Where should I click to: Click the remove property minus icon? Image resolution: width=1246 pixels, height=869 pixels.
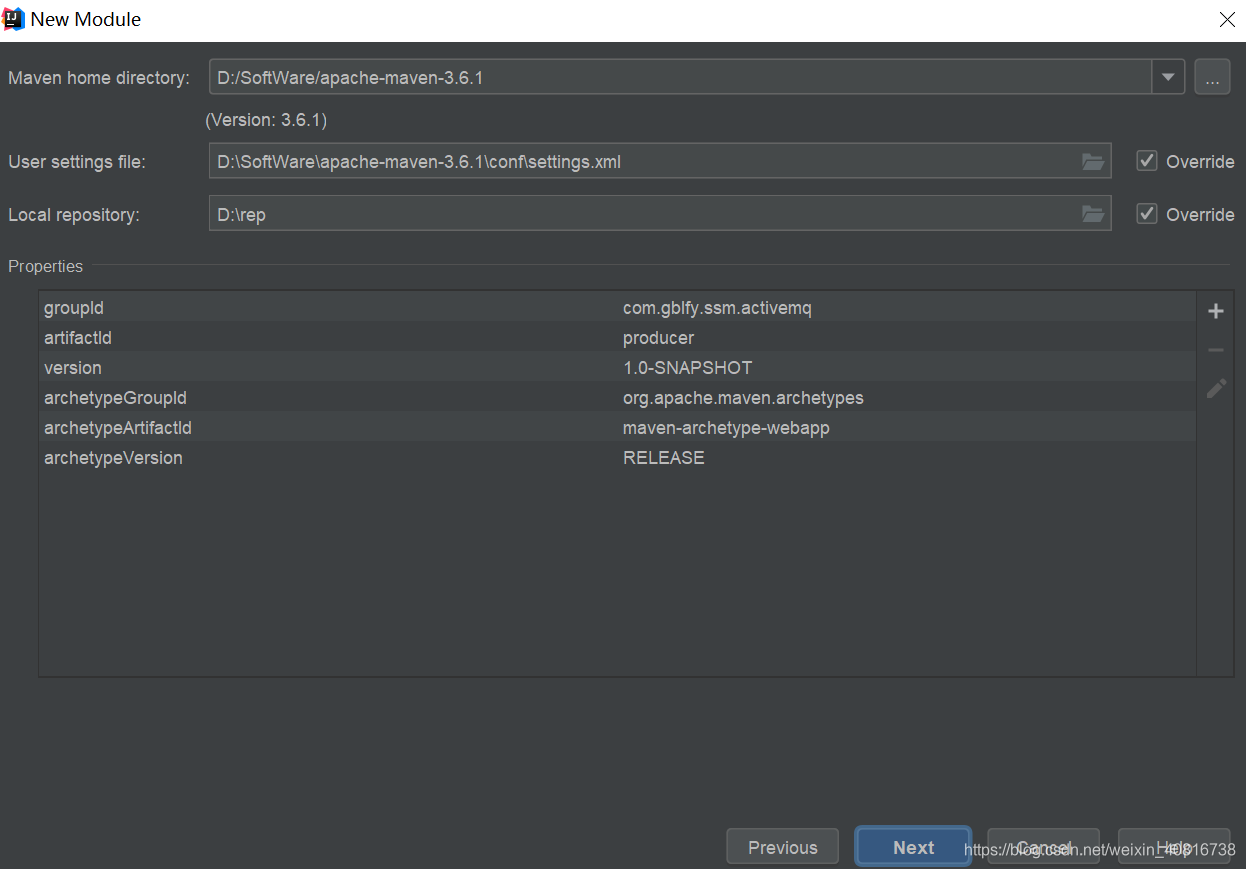pyautogui.click(x=1216, y=350)
